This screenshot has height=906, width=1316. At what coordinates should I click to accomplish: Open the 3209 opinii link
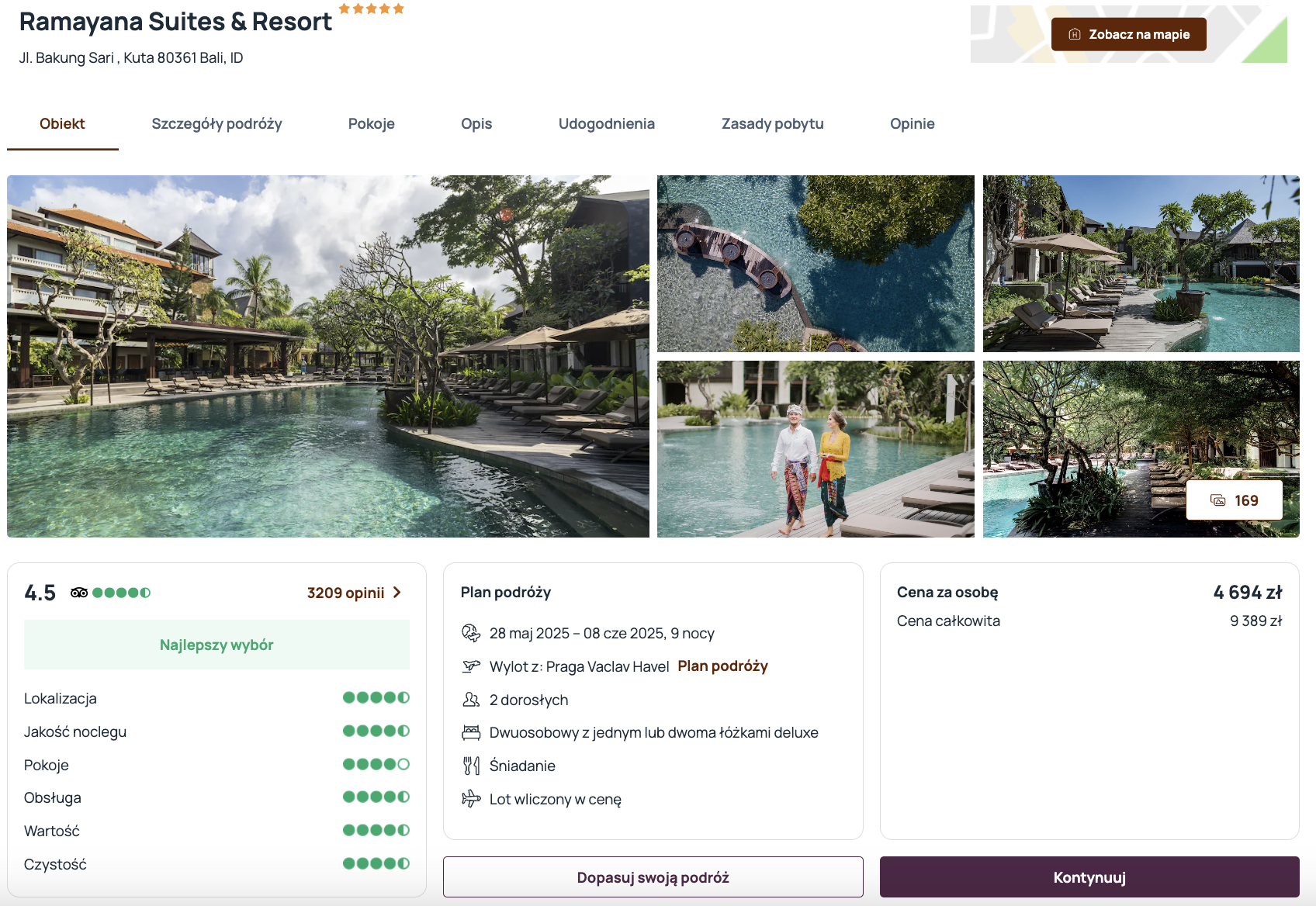pos(345,593)
